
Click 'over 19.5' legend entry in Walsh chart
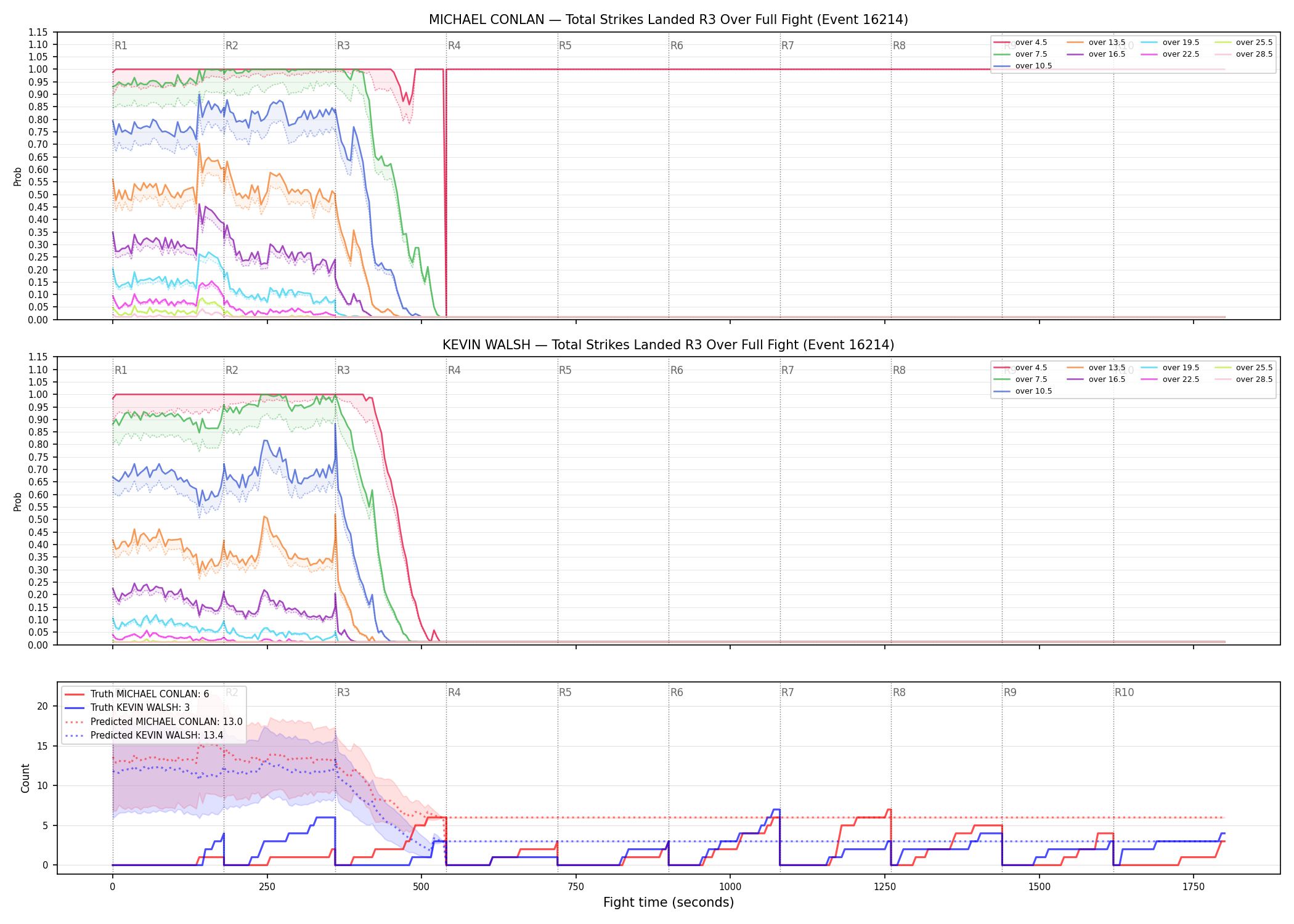[x=1170, y=368]
